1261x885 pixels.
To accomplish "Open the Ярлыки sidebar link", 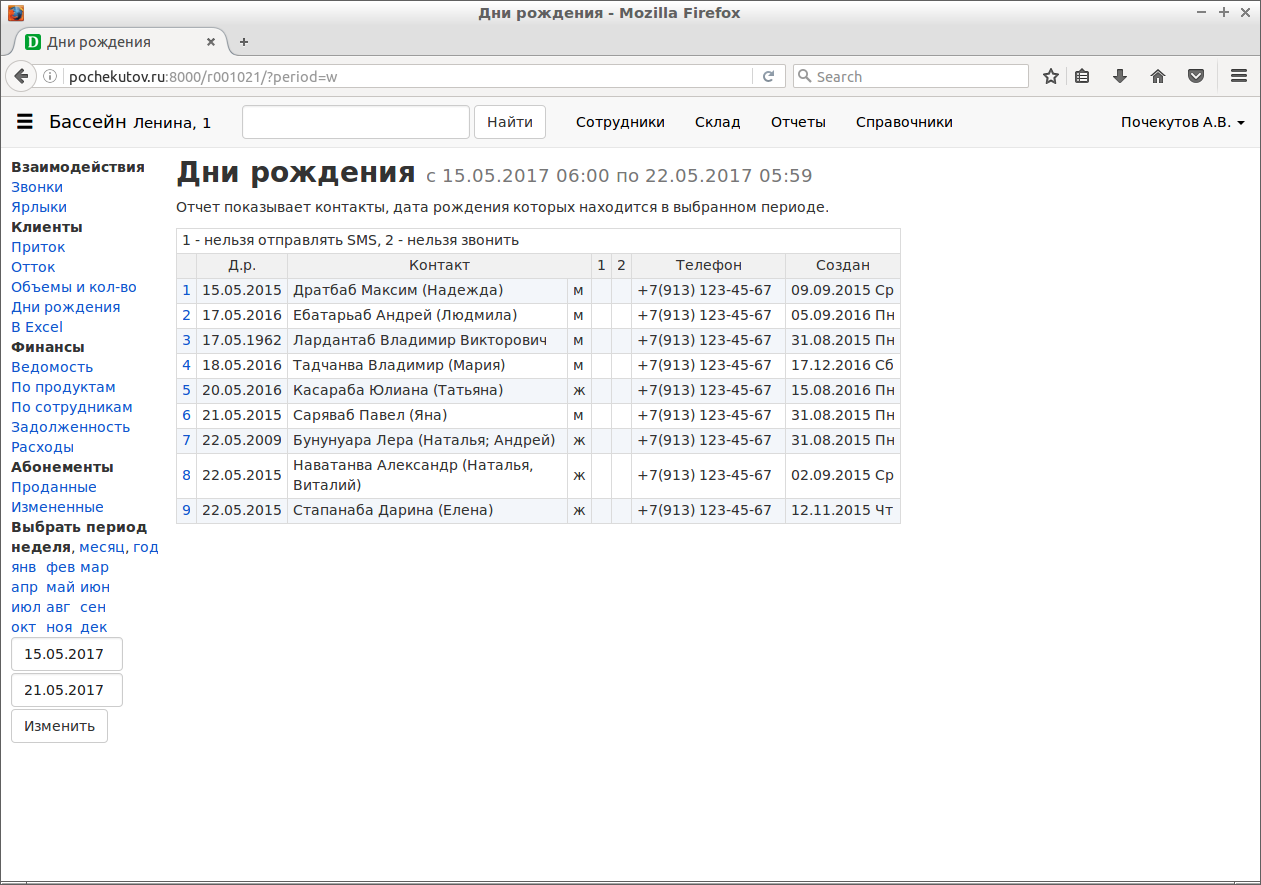I will 39,207.
